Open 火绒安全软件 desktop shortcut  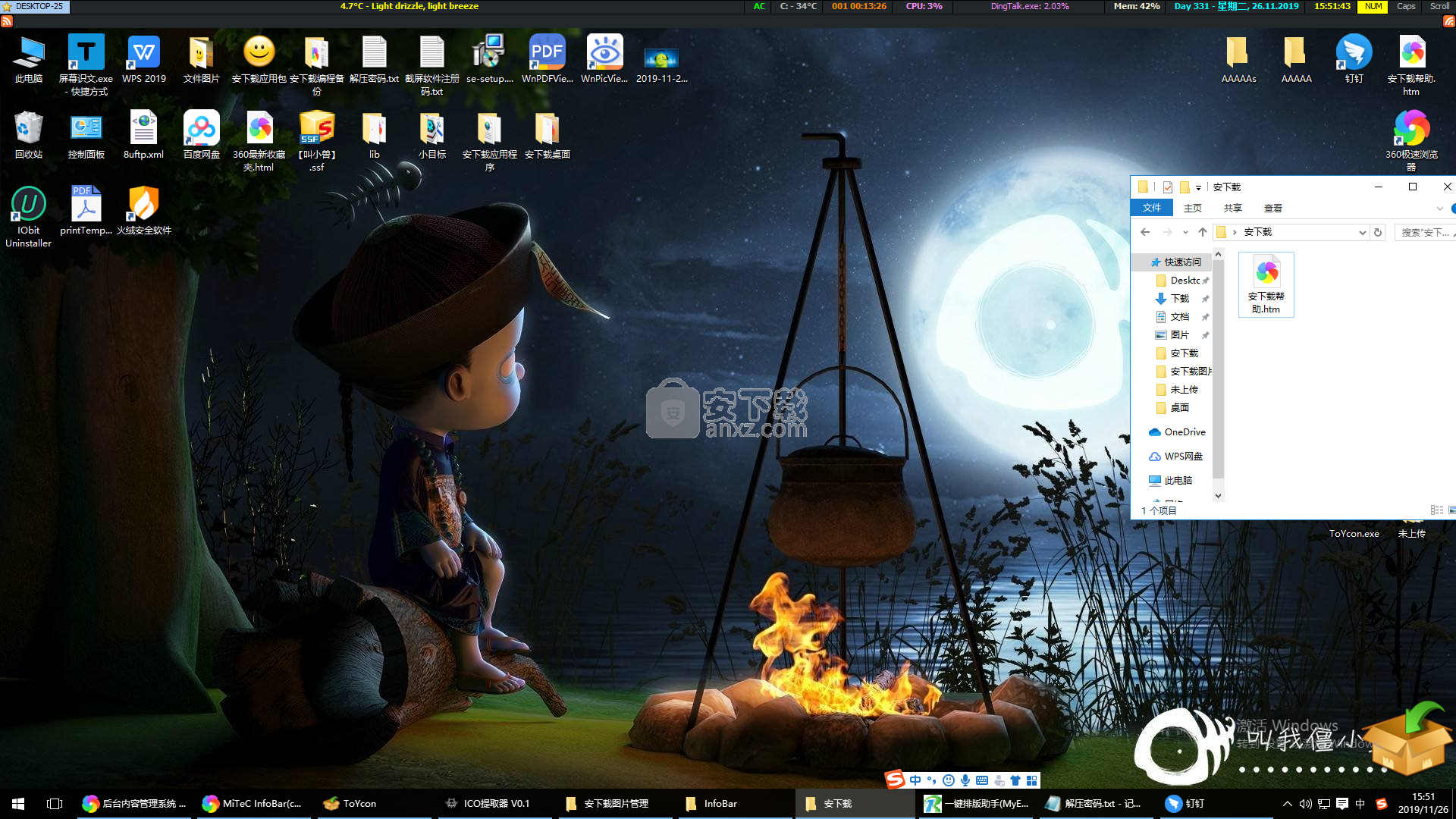pos(144,212)
